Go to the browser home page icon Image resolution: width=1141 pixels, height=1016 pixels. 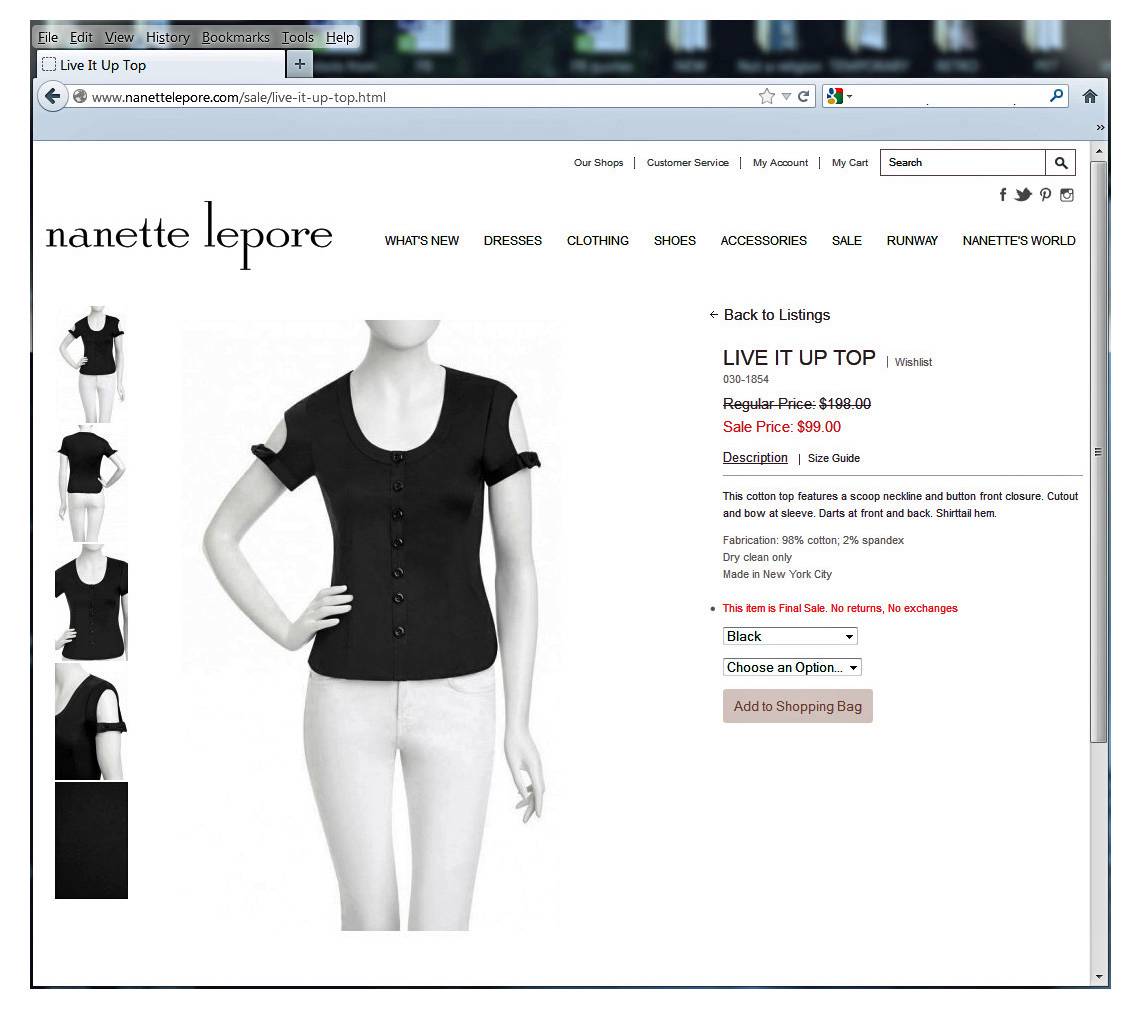pyautogui.click(x=1090, y=97)
